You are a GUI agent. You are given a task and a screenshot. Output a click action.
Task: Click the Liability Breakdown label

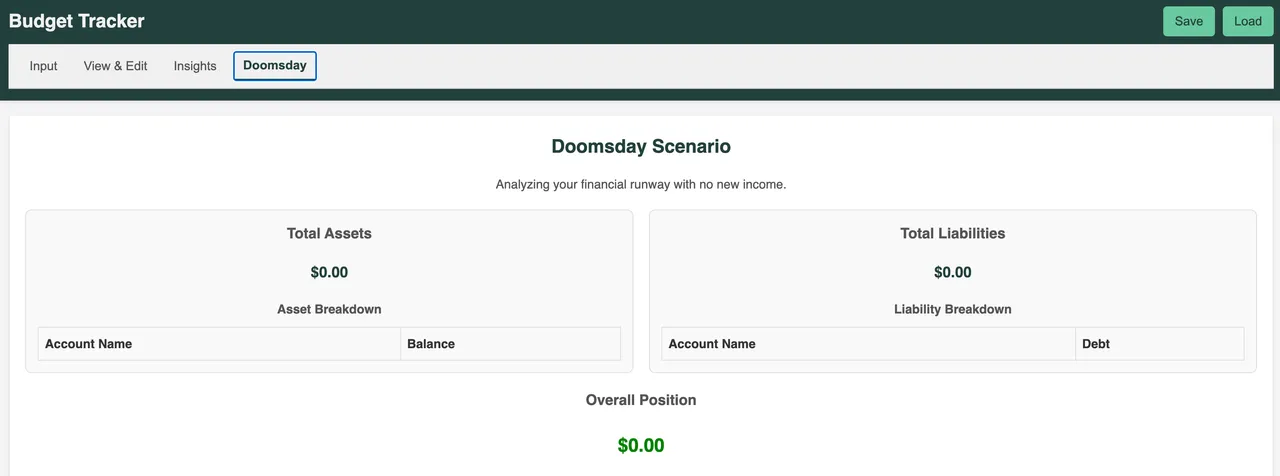tap(953, 309)
